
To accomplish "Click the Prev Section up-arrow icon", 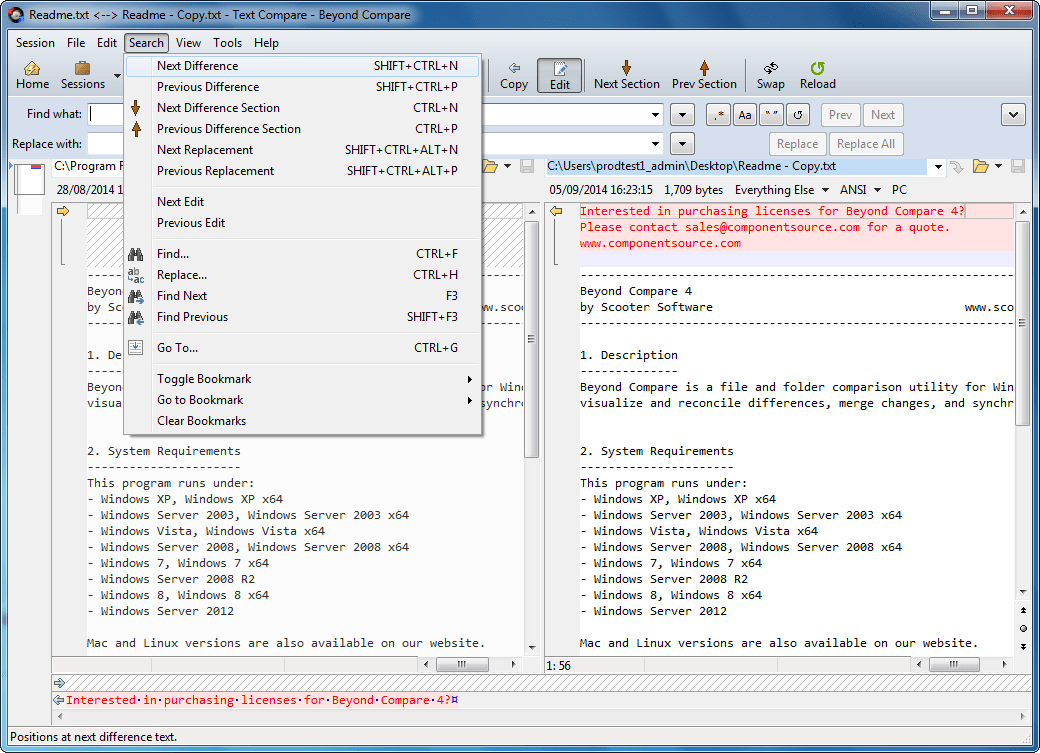I will pos(704,68).
